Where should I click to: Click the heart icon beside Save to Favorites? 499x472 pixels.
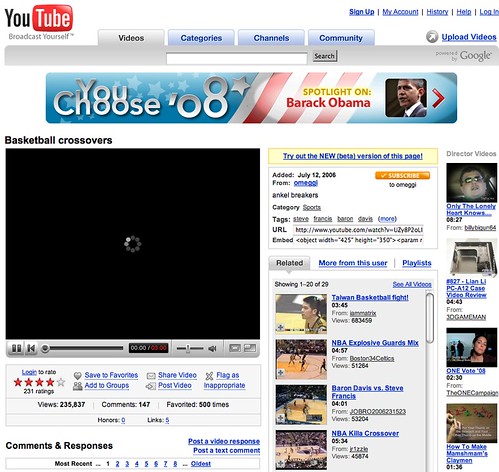(x=78, y=376)
